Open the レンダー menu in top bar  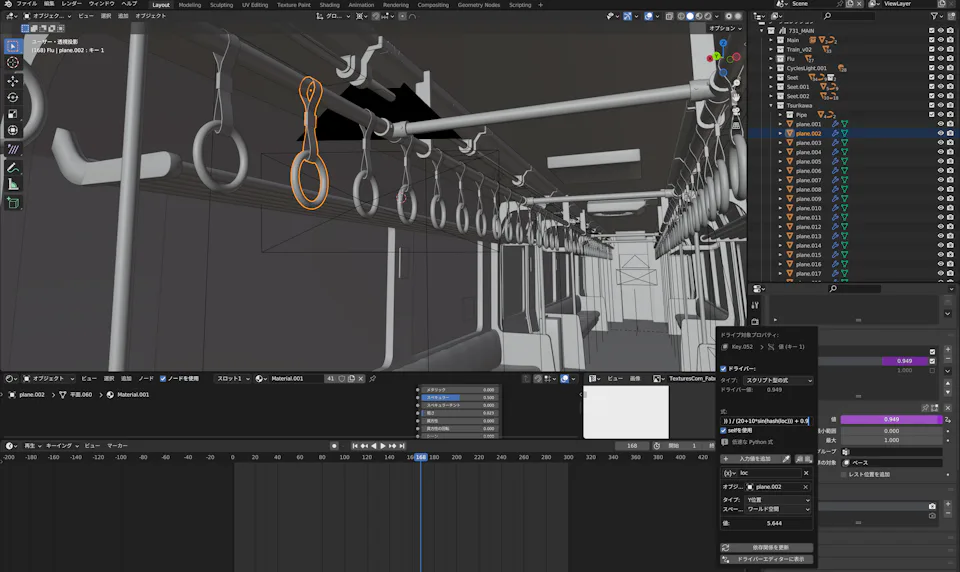click(72, 4)
